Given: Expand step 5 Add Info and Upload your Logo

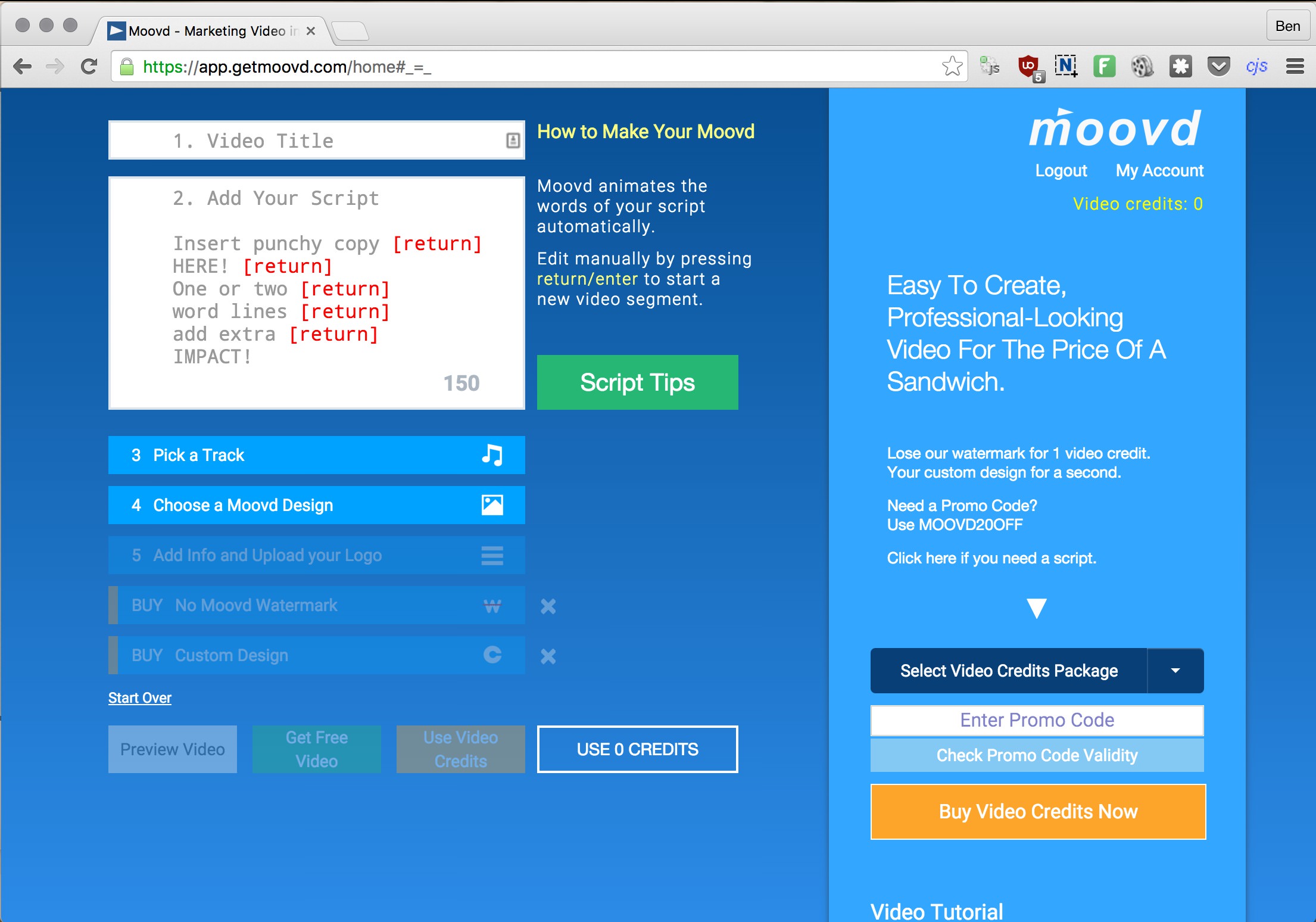Looking at the screenshot, I should point(316,555).
